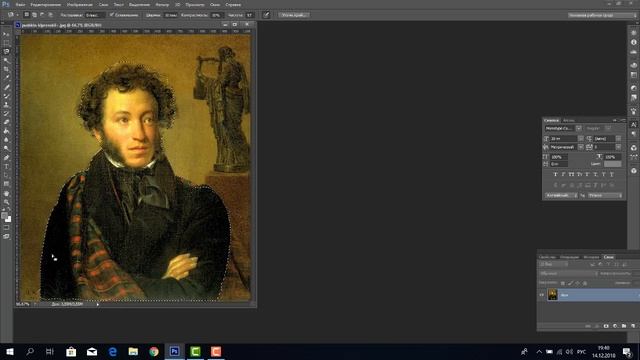Open the font family dropdown in Character panel
Image resolution: width=640 pixels, height=360 pixels.
(x=578, y=128)
